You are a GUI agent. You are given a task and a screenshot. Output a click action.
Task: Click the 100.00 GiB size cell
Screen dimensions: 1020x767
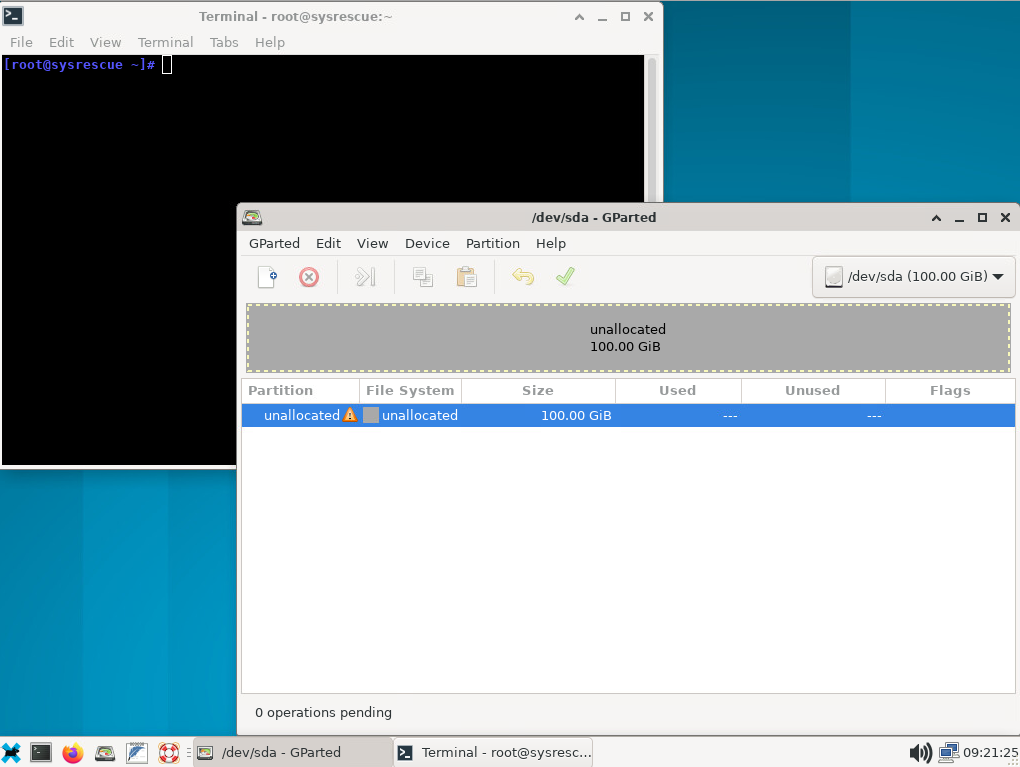tap(576, 415)
